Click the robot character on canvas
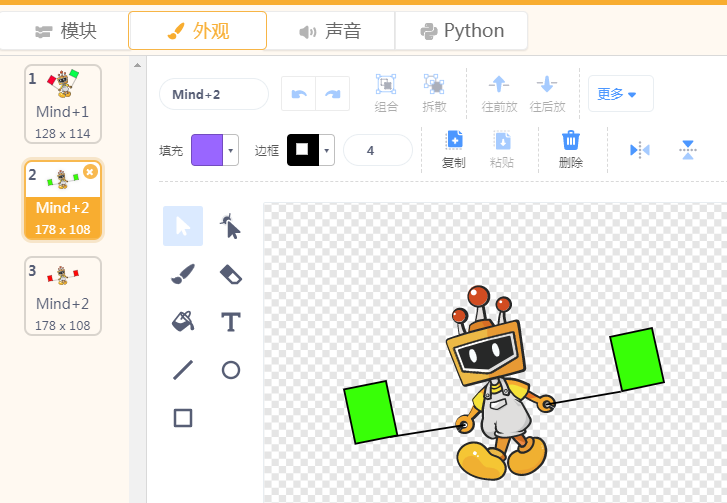The width and height of the screenshot is (727, 503). pos(503,385)
